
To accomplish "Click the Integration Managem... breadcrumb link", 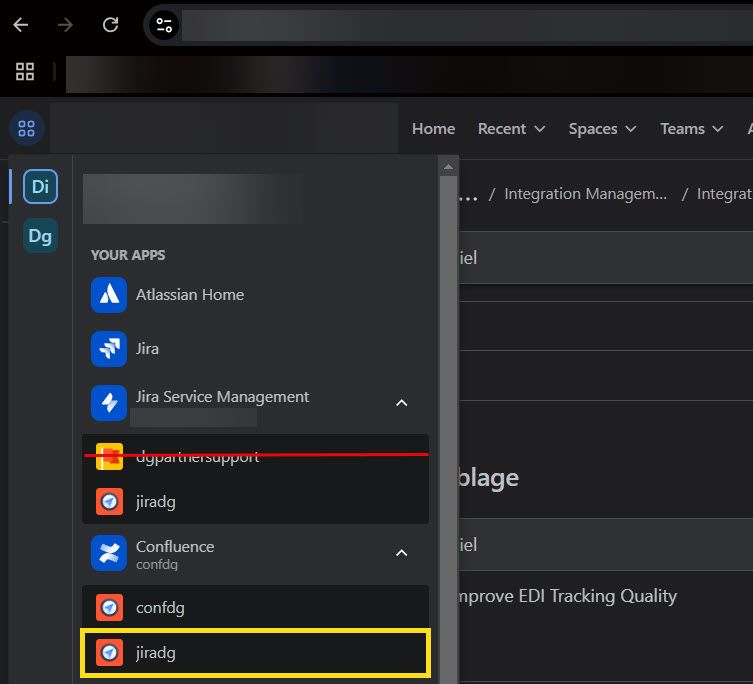I will (585, 194).
